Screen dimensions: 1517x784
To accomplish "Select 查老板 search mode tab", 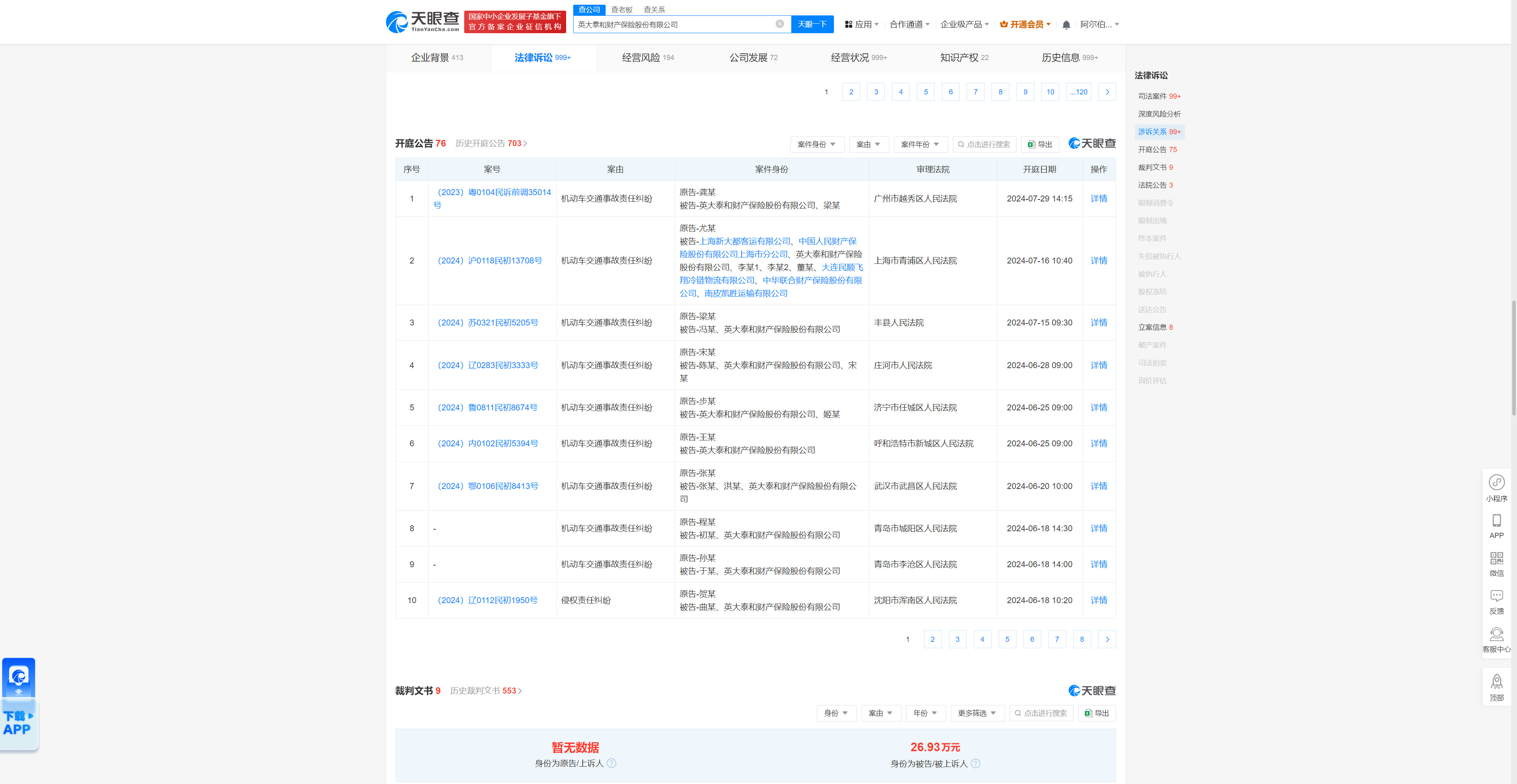I will pos(621,9).
